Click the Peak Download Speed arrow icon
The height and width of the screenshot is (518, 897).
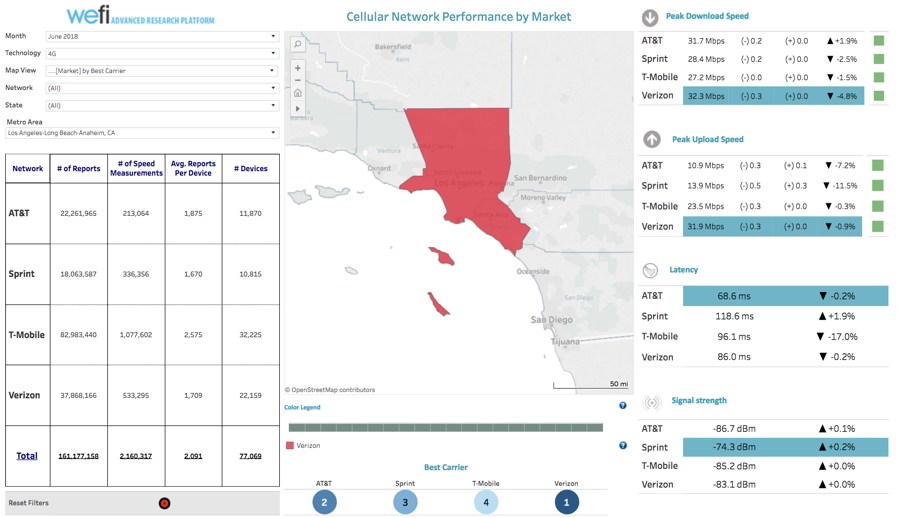649,18
